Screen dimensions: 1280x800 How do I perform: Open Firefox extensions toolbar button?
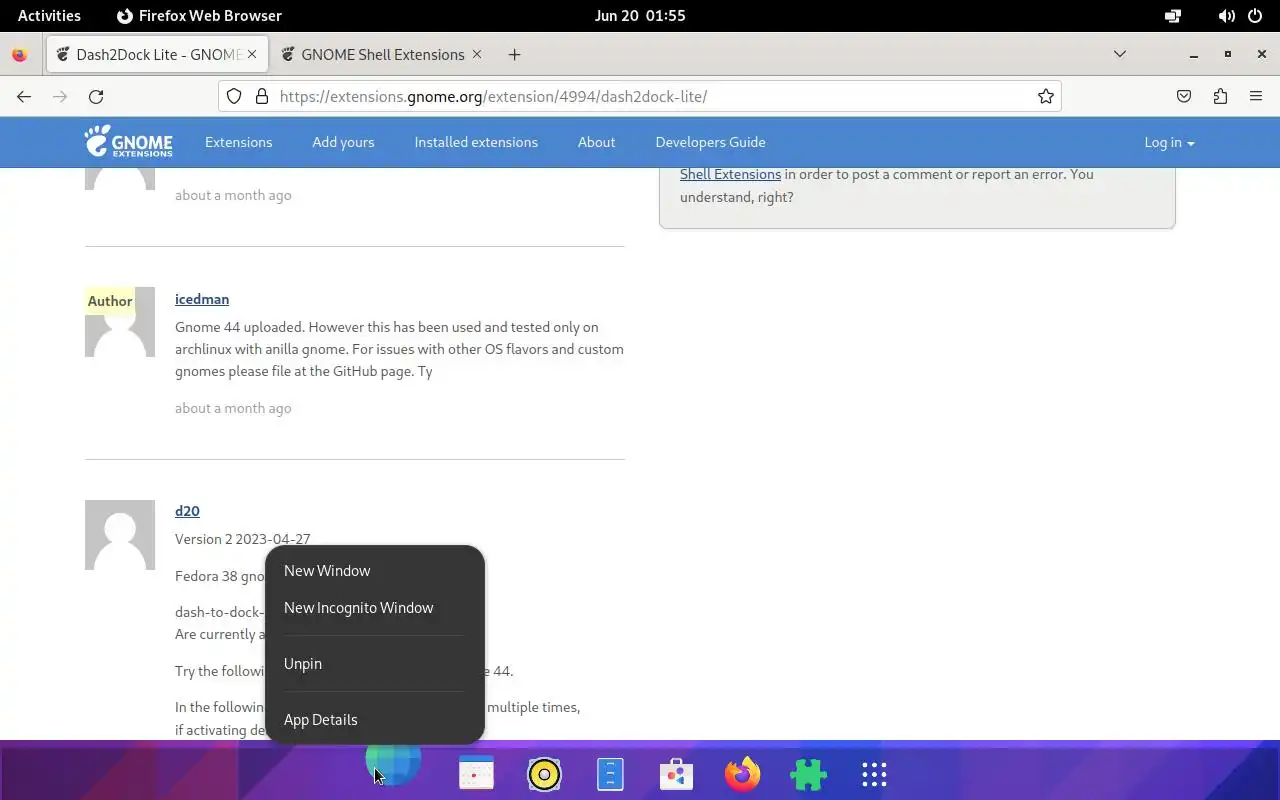[x=1220, y=96]
